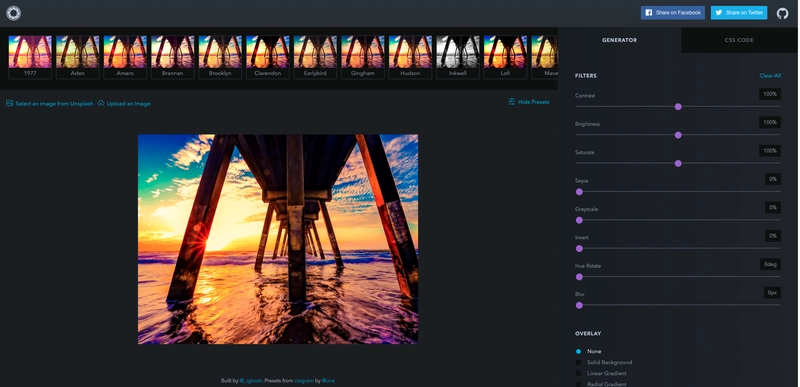Select the Solid Background overlay option
Screen dimensions: 800x387
604,363
